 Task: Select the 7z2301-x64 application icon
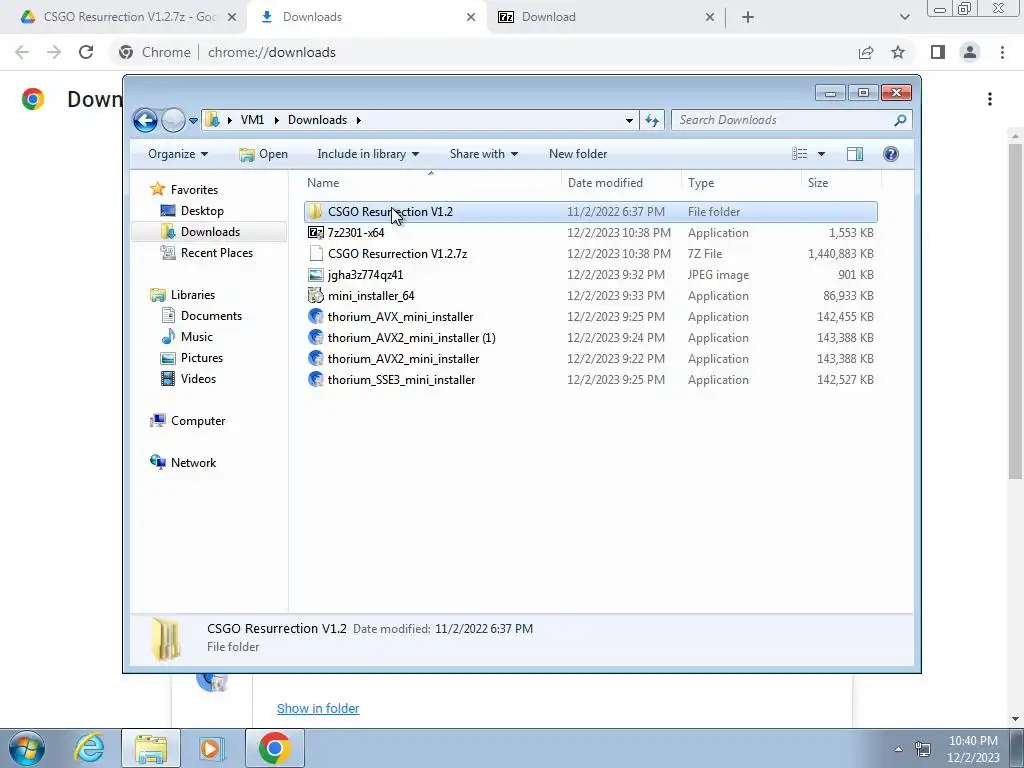coord(316,232)
